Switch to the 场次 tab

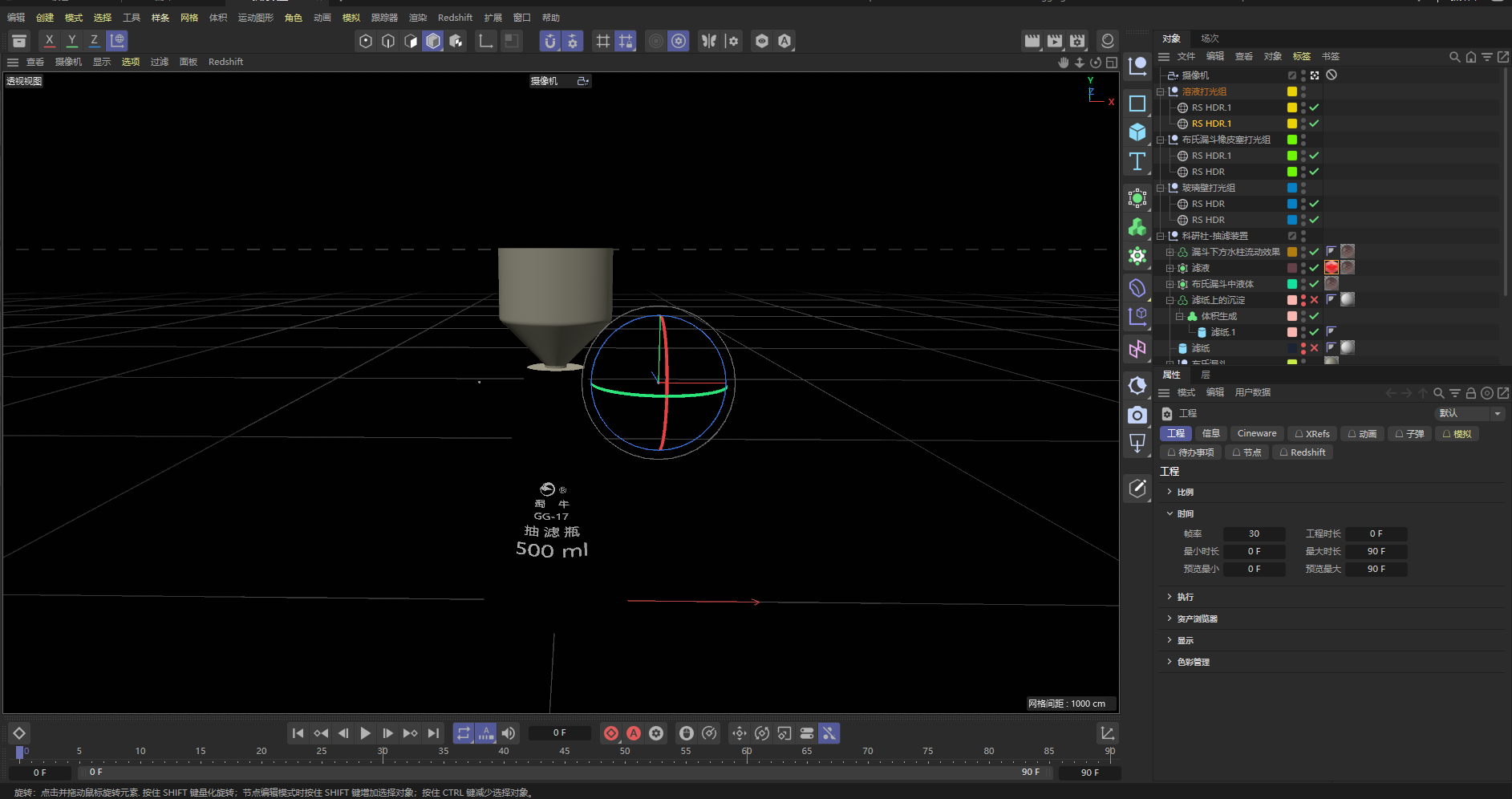tap(1210, 39)
